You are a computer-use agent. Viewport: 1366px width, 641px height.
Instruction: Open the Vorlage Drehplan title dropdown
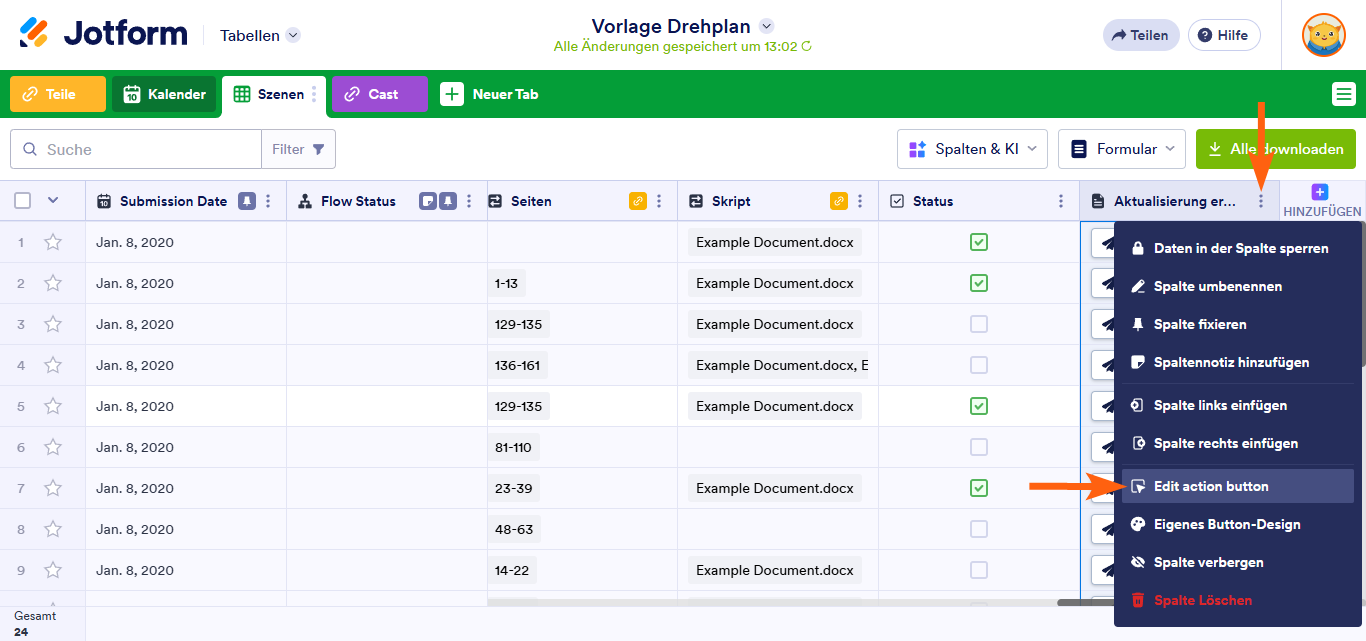coord(765,26)
